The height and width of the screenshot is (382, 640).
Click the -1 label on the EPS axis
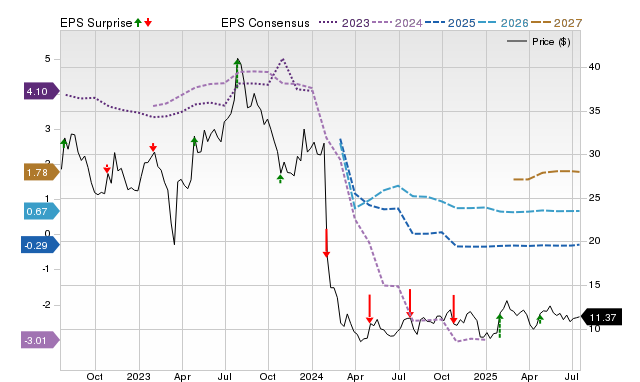tap(46, 269)
